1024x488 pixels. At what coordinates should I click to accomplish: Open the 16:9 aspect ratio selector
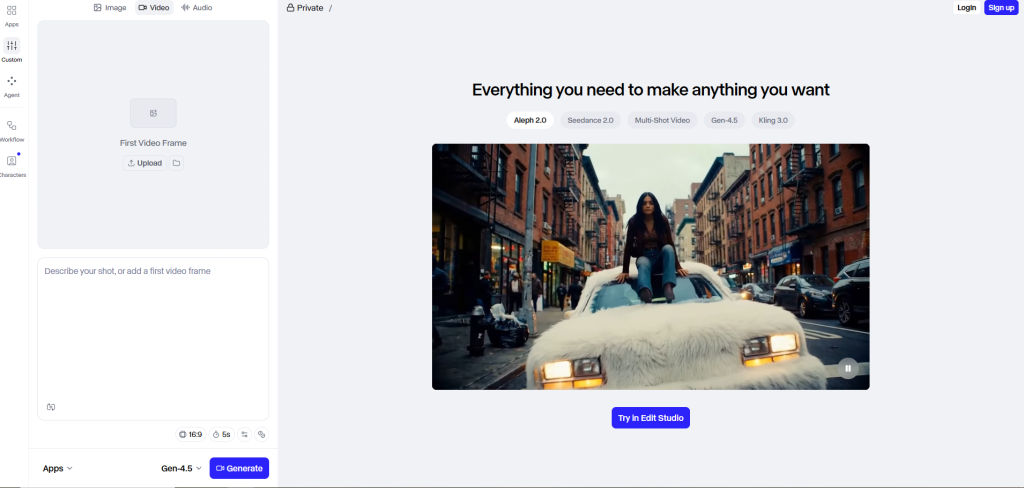click(x=191, y=434)
